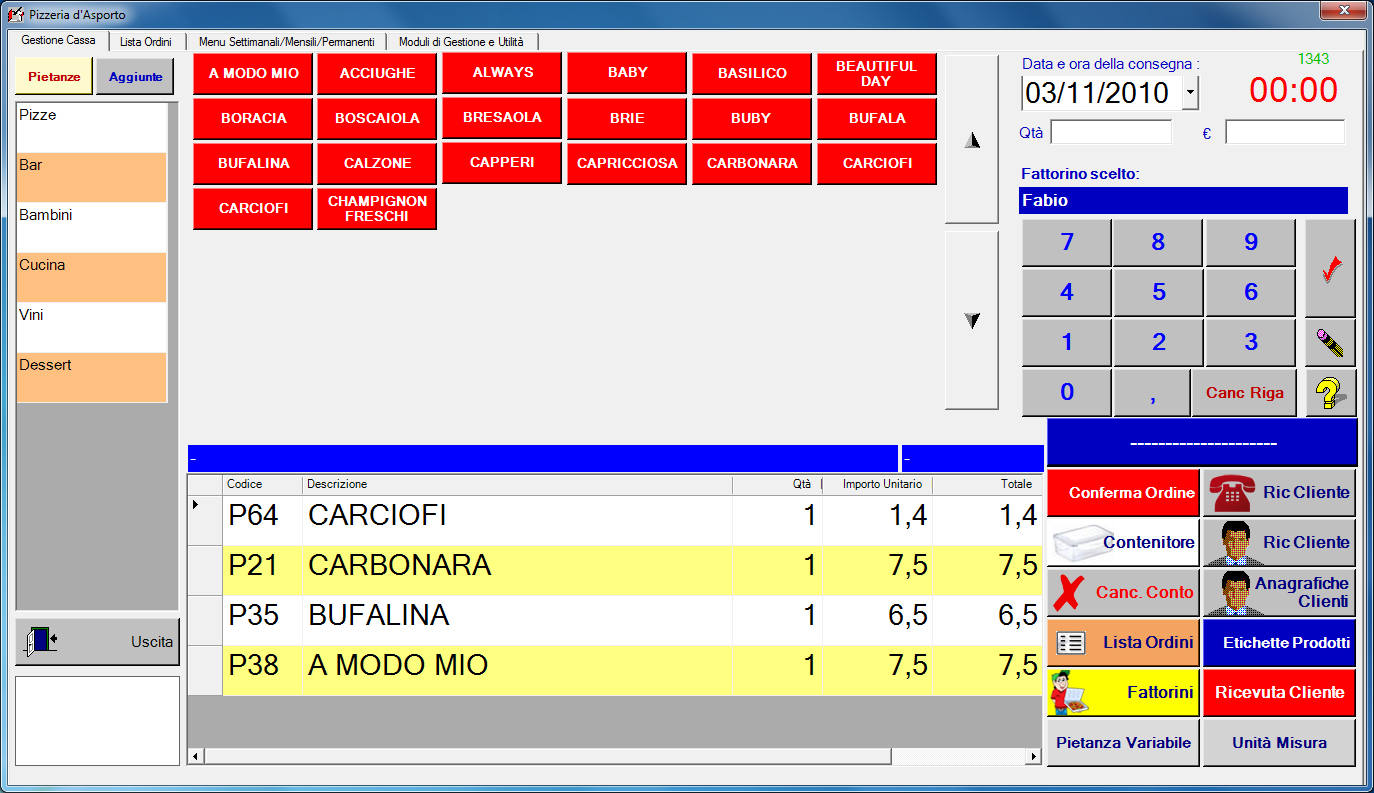Click Etichette Prodotti button
The height and width of the screenshot is (793, 1374).
1279,642
